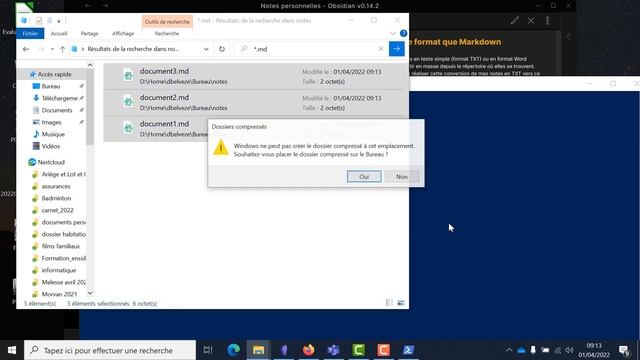Screen dimensions: 640x360
Task: Open PowerShell from the taskbar
Action: (409, 350)
